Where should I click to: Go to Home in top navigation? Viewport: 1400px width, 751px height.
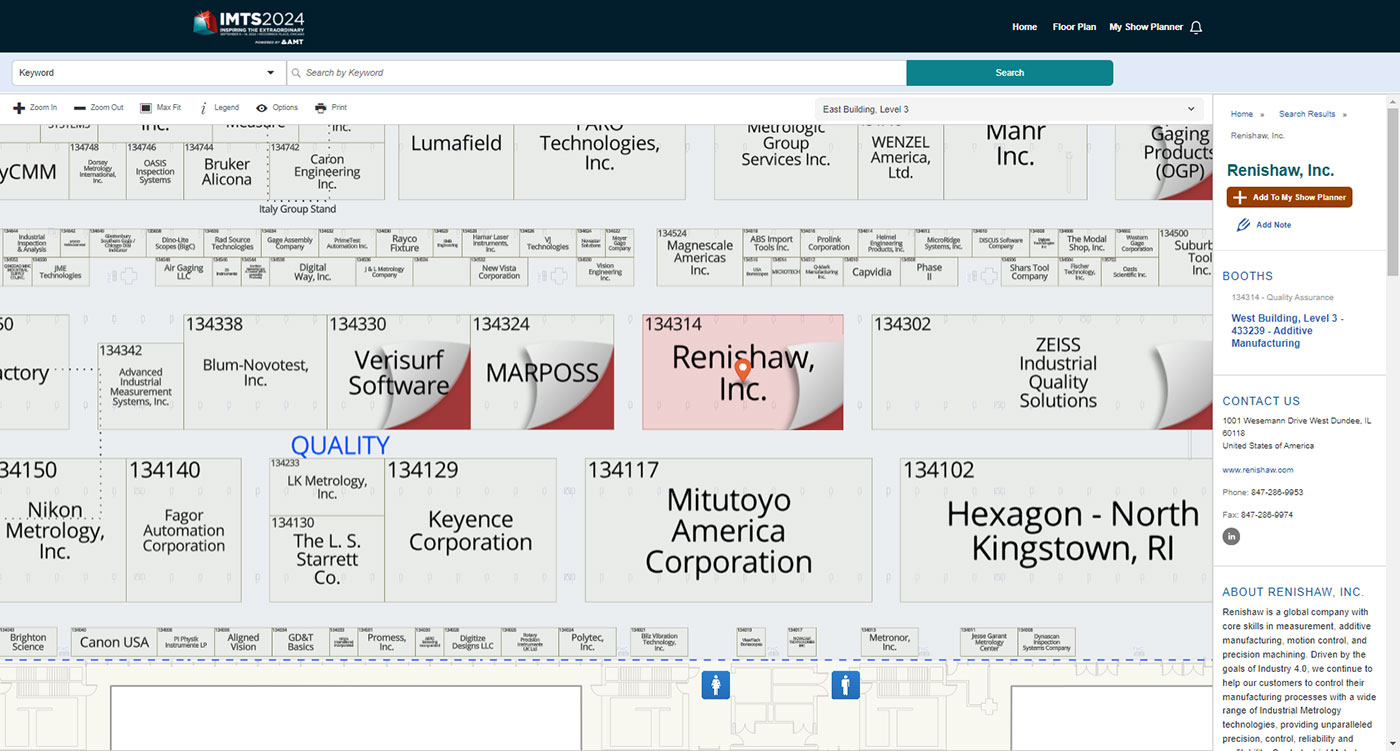click(x=1024, y=27)
